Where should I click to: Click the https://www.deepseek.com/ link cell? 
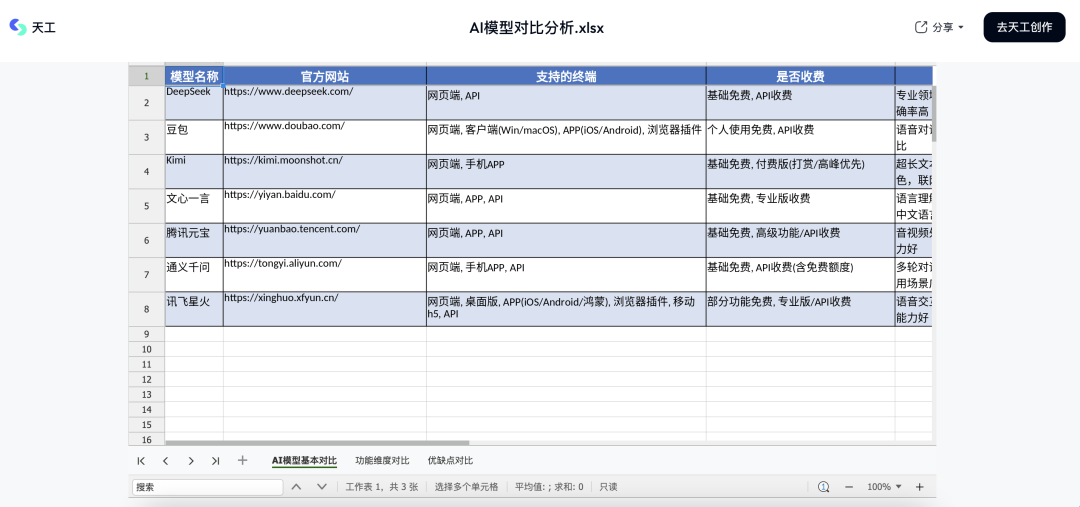click(325, 103)
